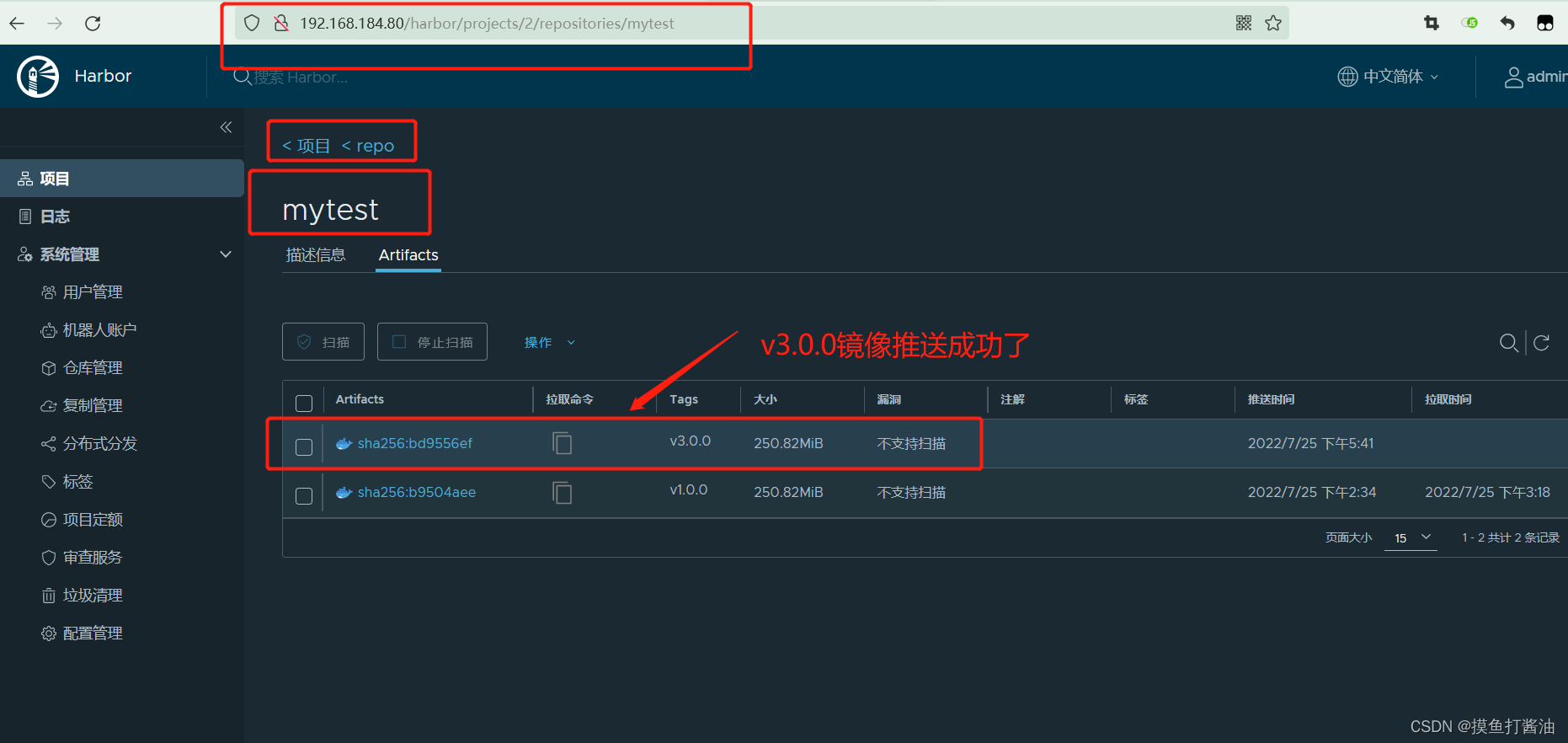The height and width of the screenshot is (743, 1568).
Task: Click the browser back arrow
Action: 17,24
